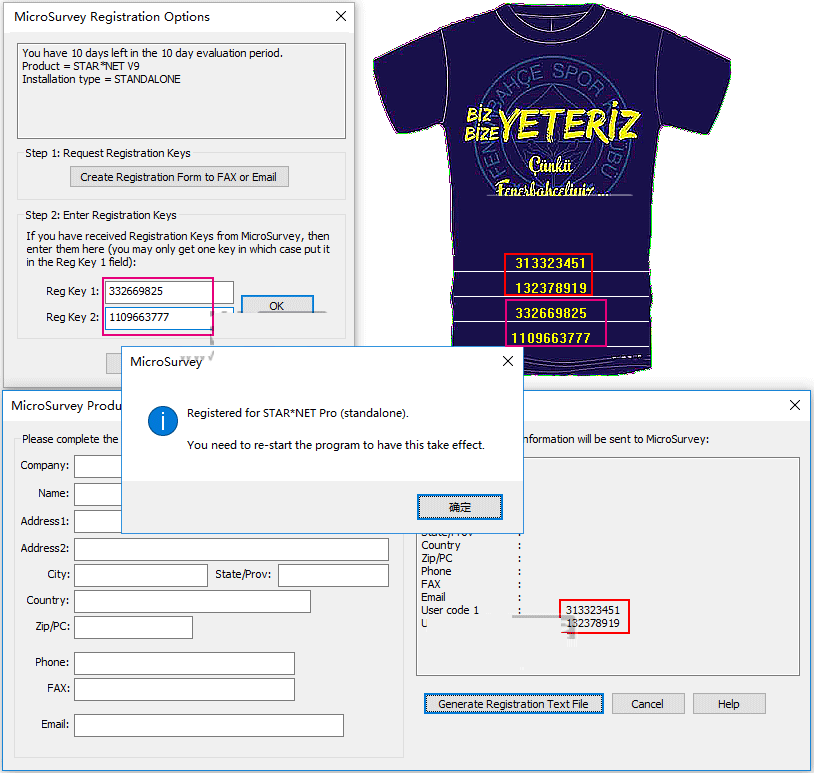Click 'Installation type = STANDALONE' text

[101, 79]
